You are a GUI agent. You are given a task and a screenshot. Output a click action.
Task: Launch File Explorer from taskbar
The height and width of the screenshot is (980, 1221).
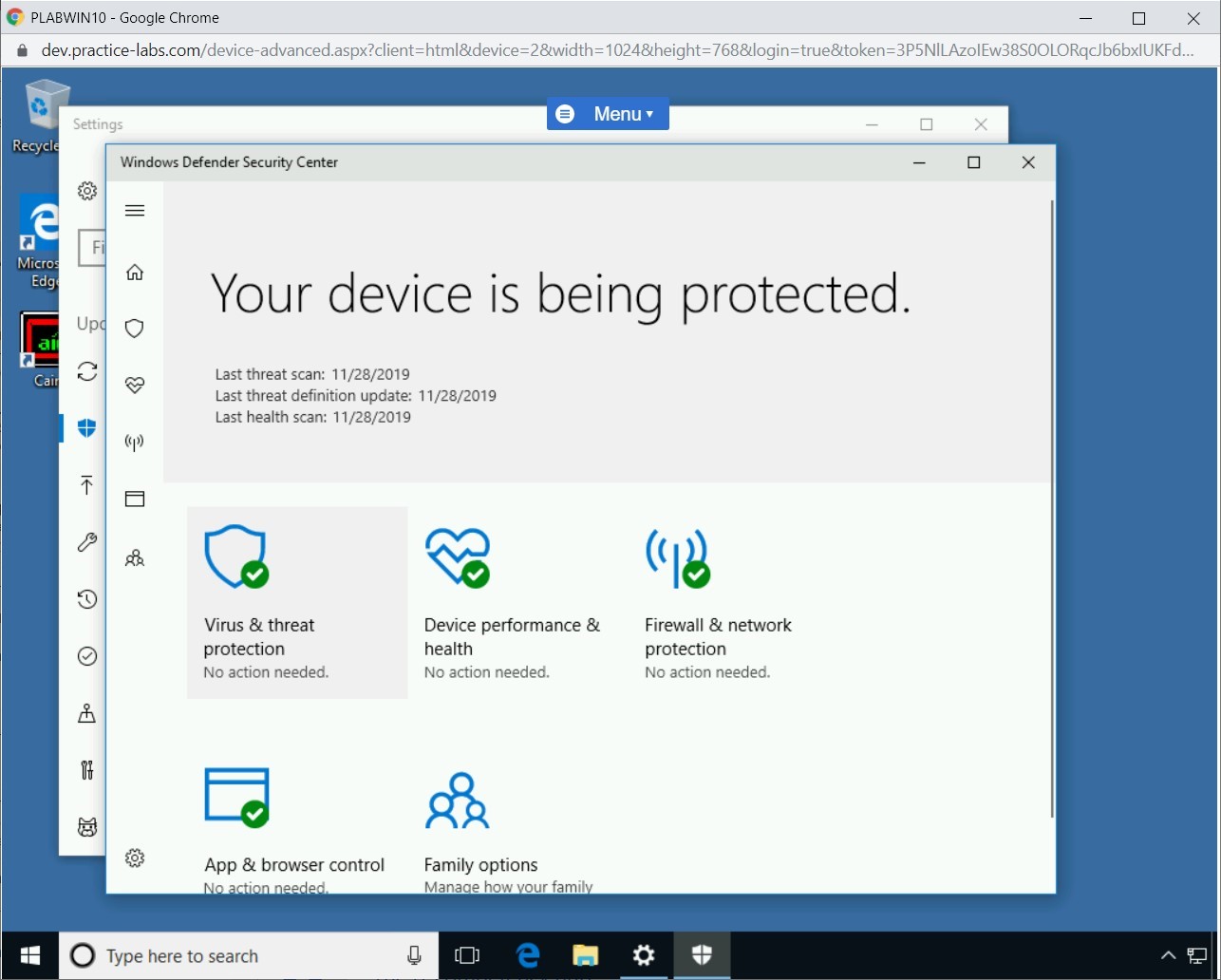click(x=586, y=956)
